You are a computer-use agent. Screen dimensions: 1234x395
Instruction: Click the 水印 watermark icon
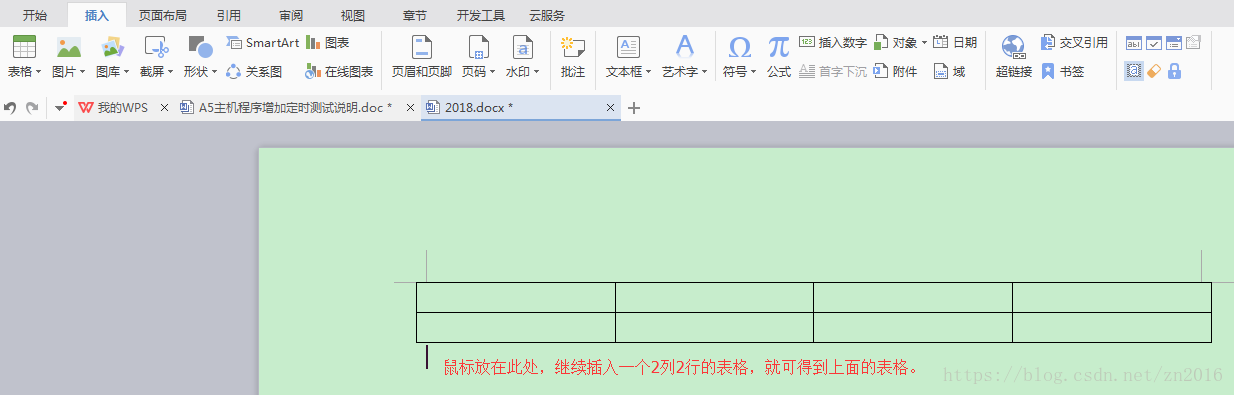click(522, 47)
